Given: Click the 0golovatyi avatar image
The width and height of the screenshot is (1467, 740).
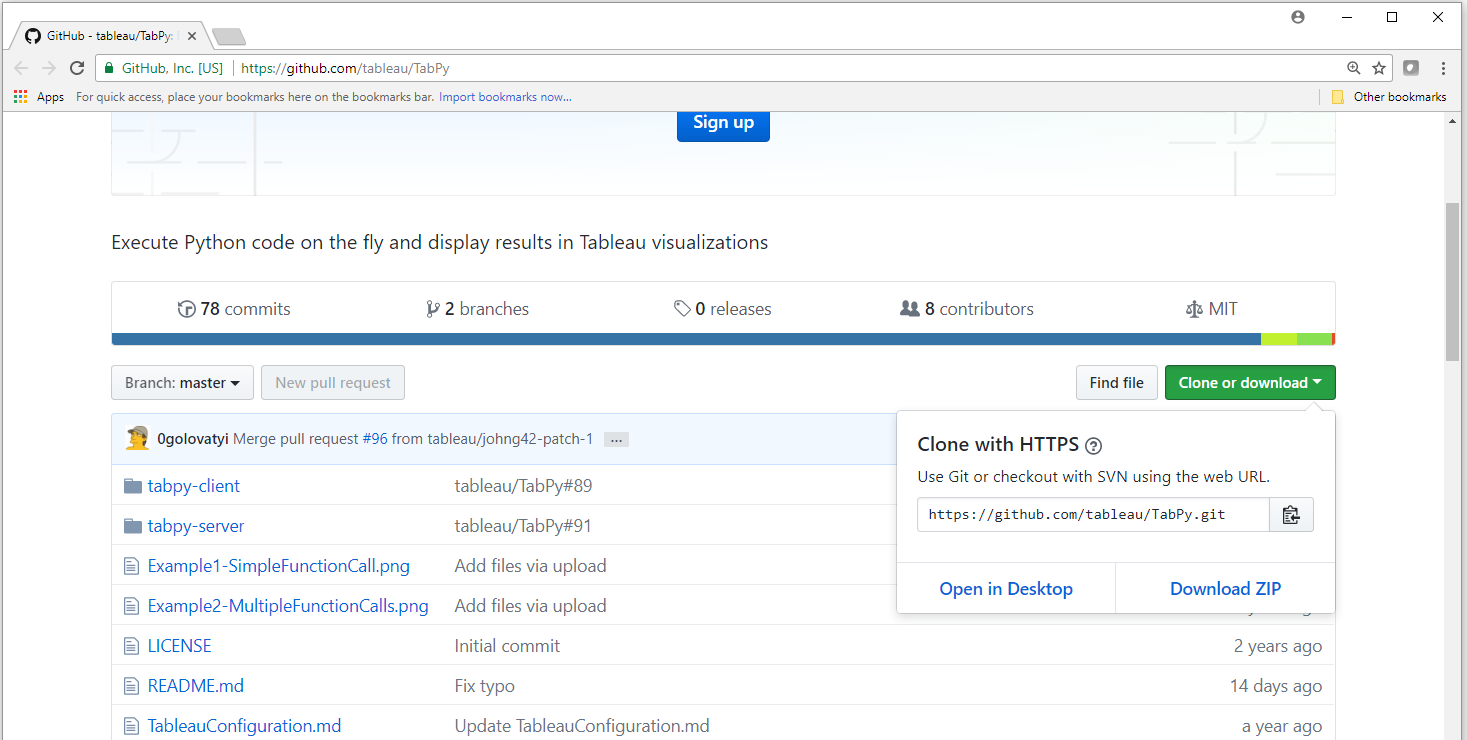Looking at the screenshot, I should 137,438.
